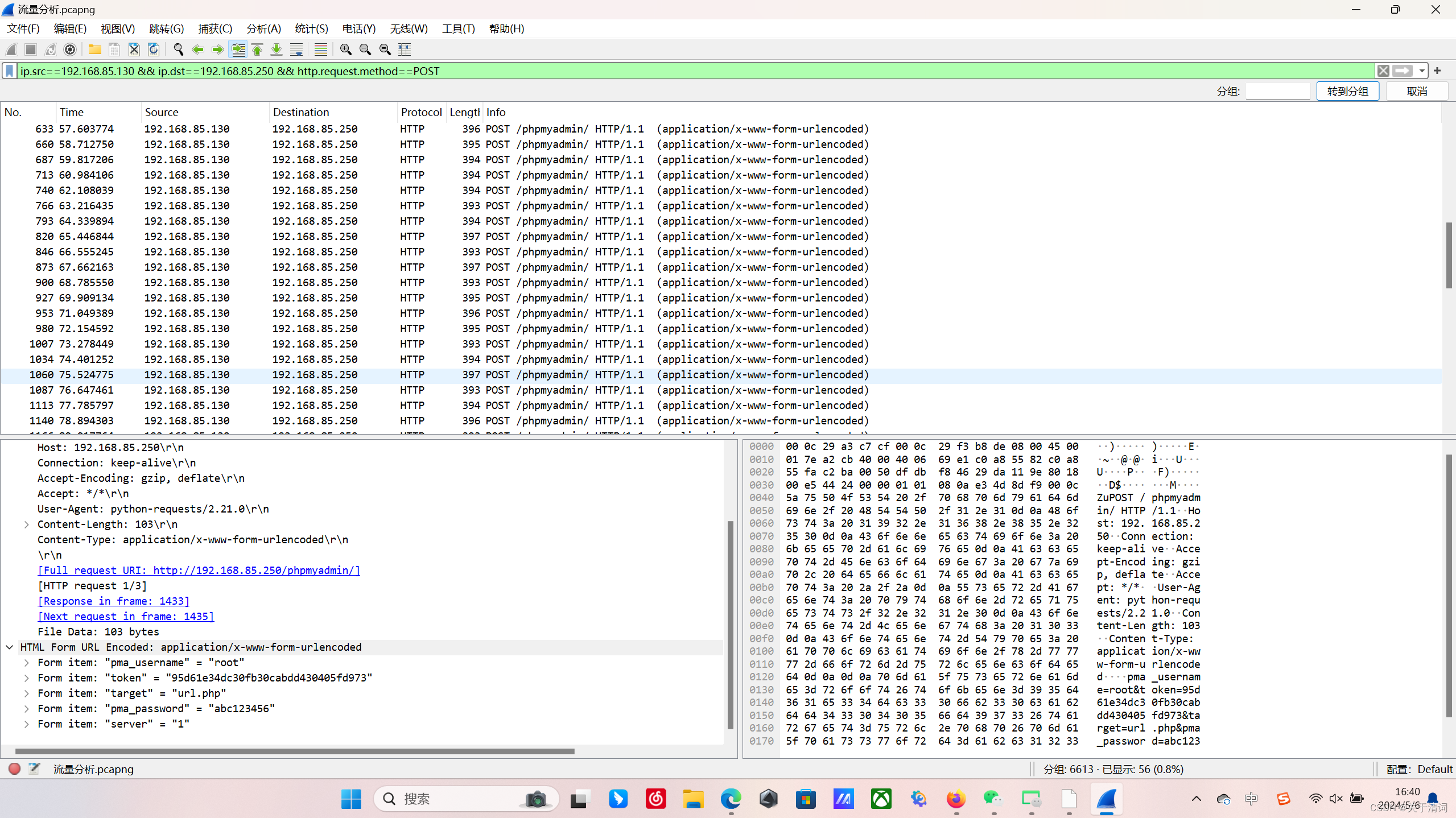Open a capture file via folder icon
This screenshot has height=818, width=1456.
[94, 49]
